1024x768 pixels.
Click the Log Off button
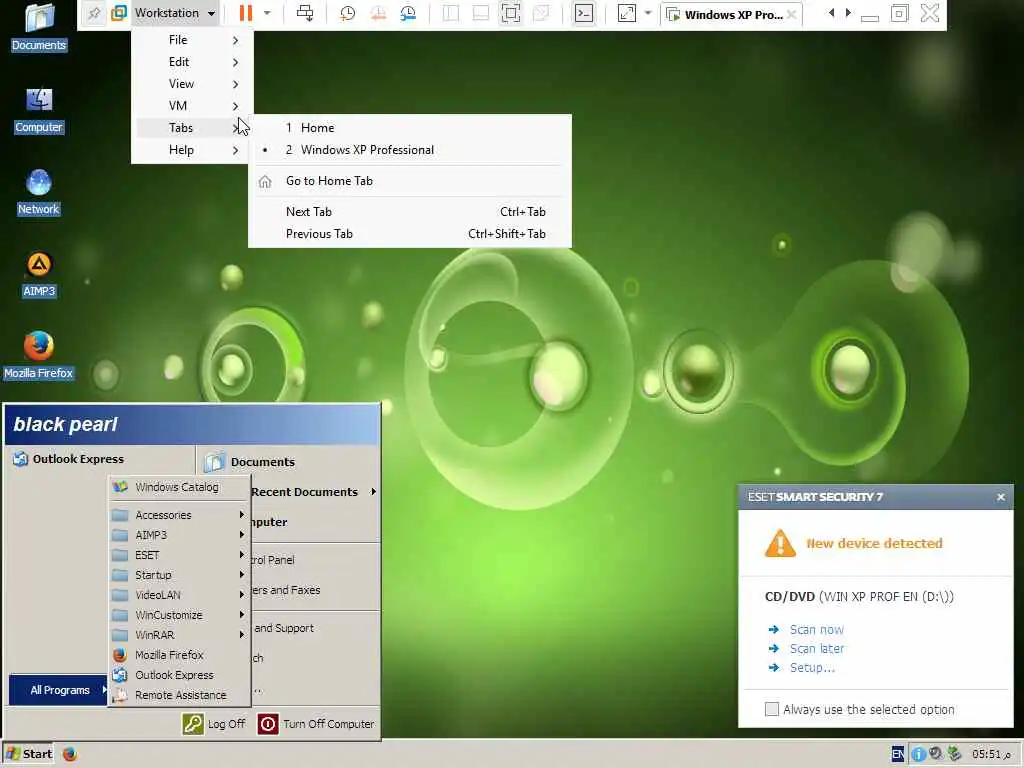[x=214, y=724]
